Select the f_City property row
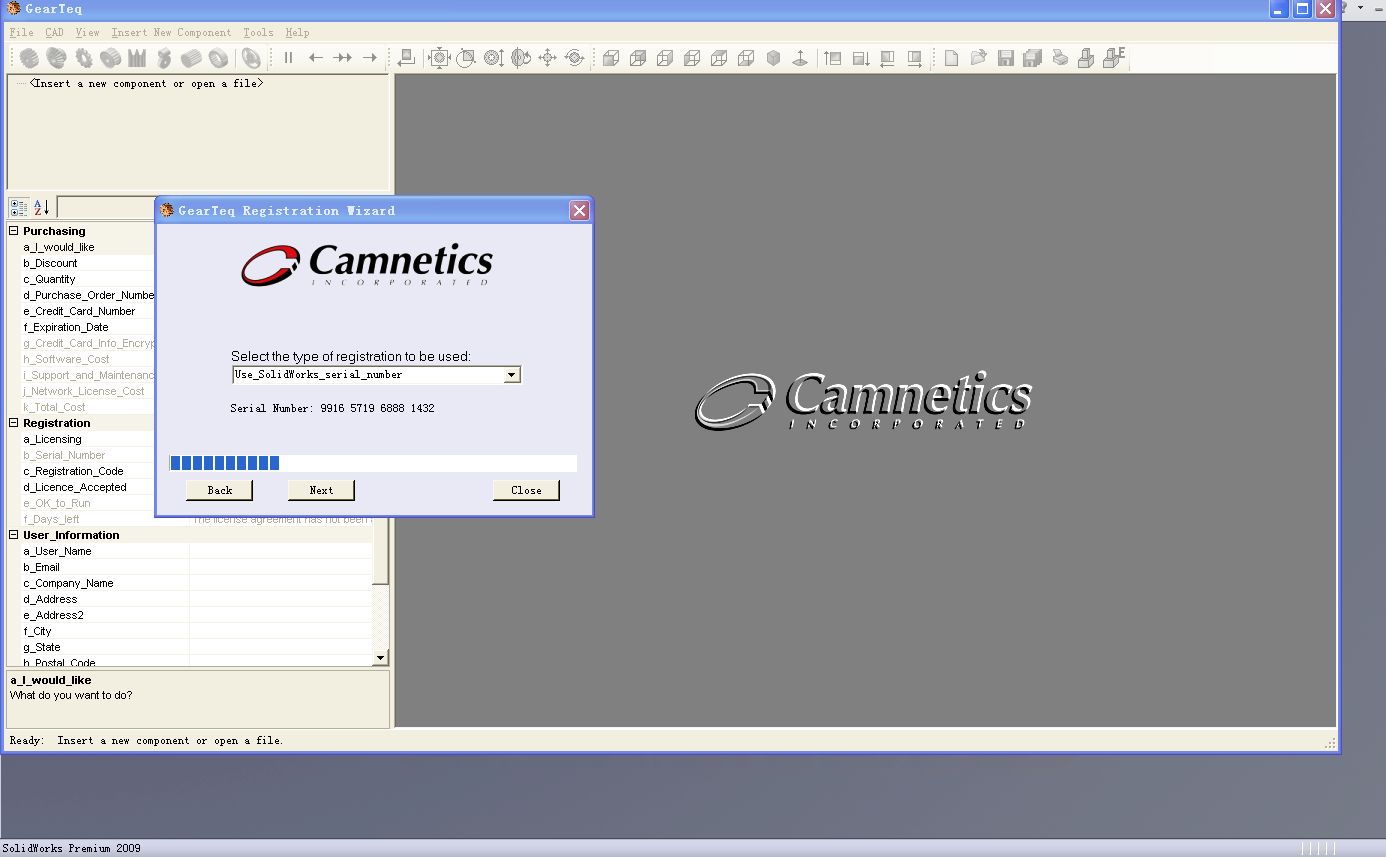 click(190, 631)
